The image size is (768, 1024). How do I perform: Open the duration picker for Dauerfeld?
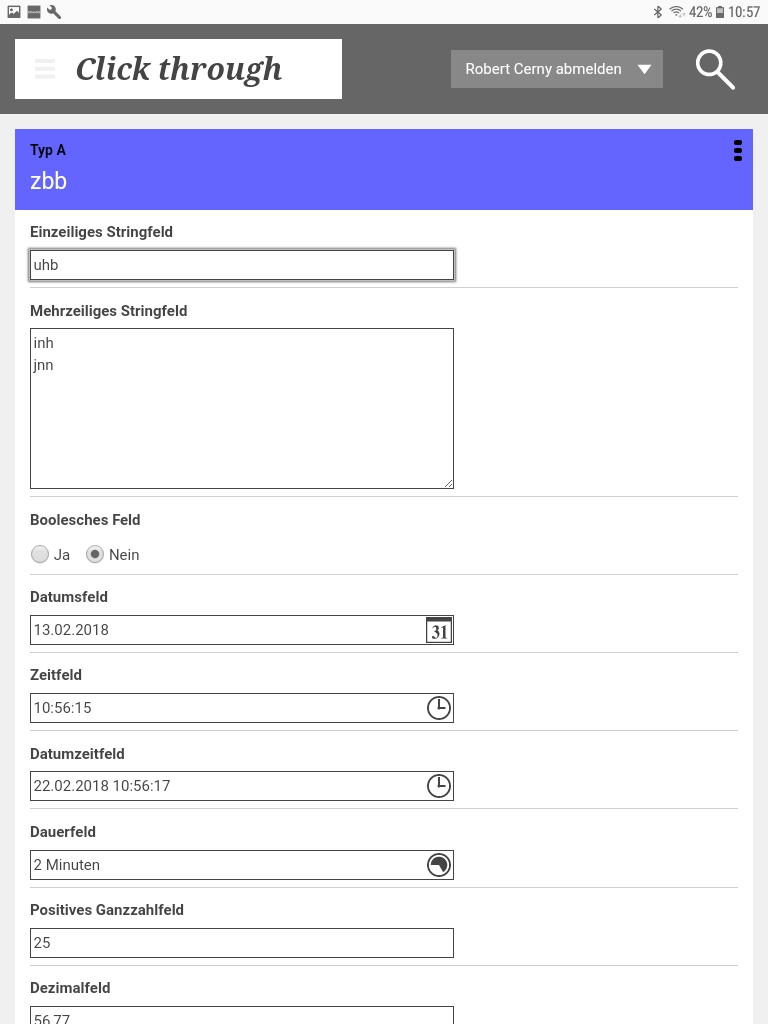(x=439, y=865)
